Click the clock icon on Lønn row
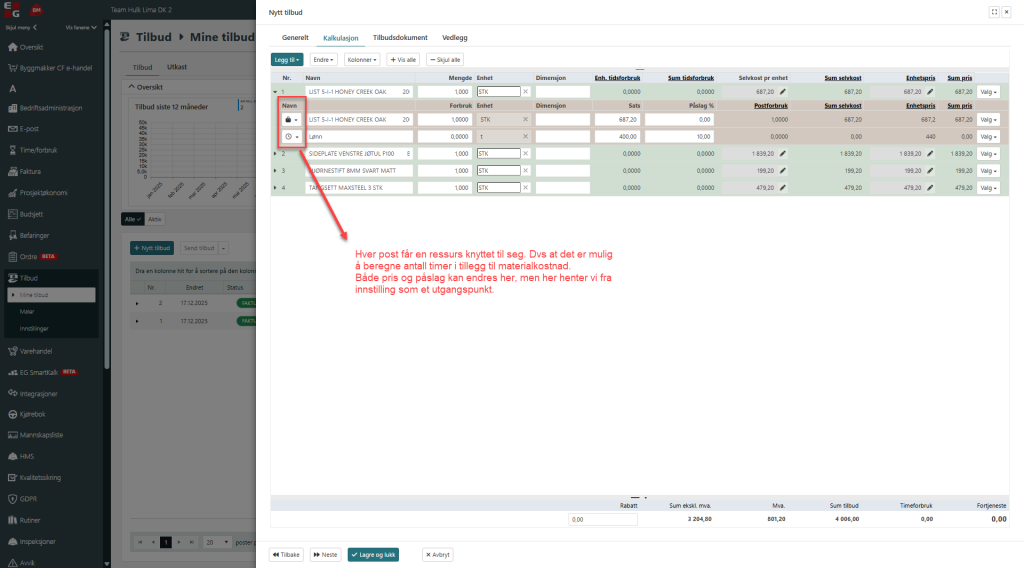1024x568 pixels. (x=291, y=136)
